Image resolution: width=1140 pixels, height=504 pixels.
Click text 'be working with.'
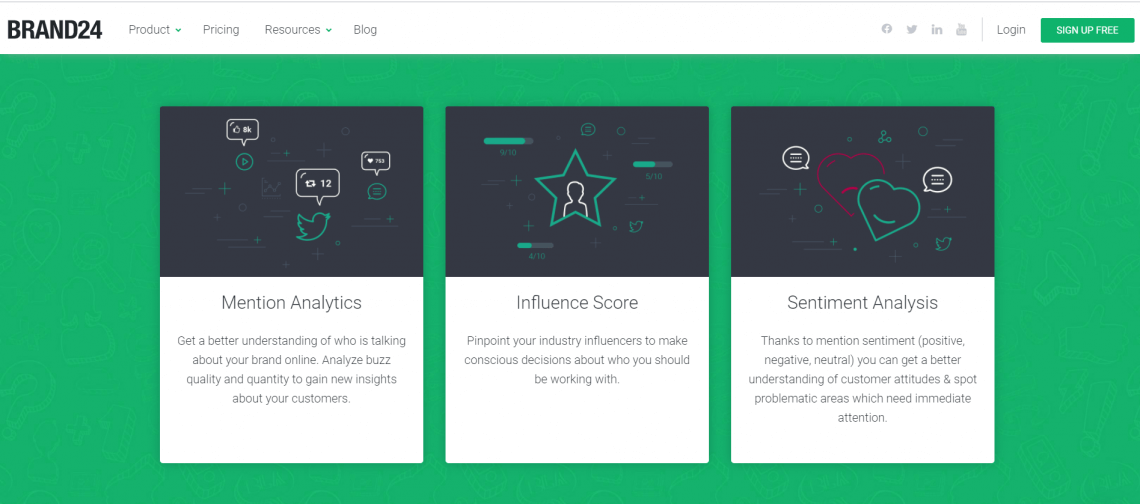(577, 379)
